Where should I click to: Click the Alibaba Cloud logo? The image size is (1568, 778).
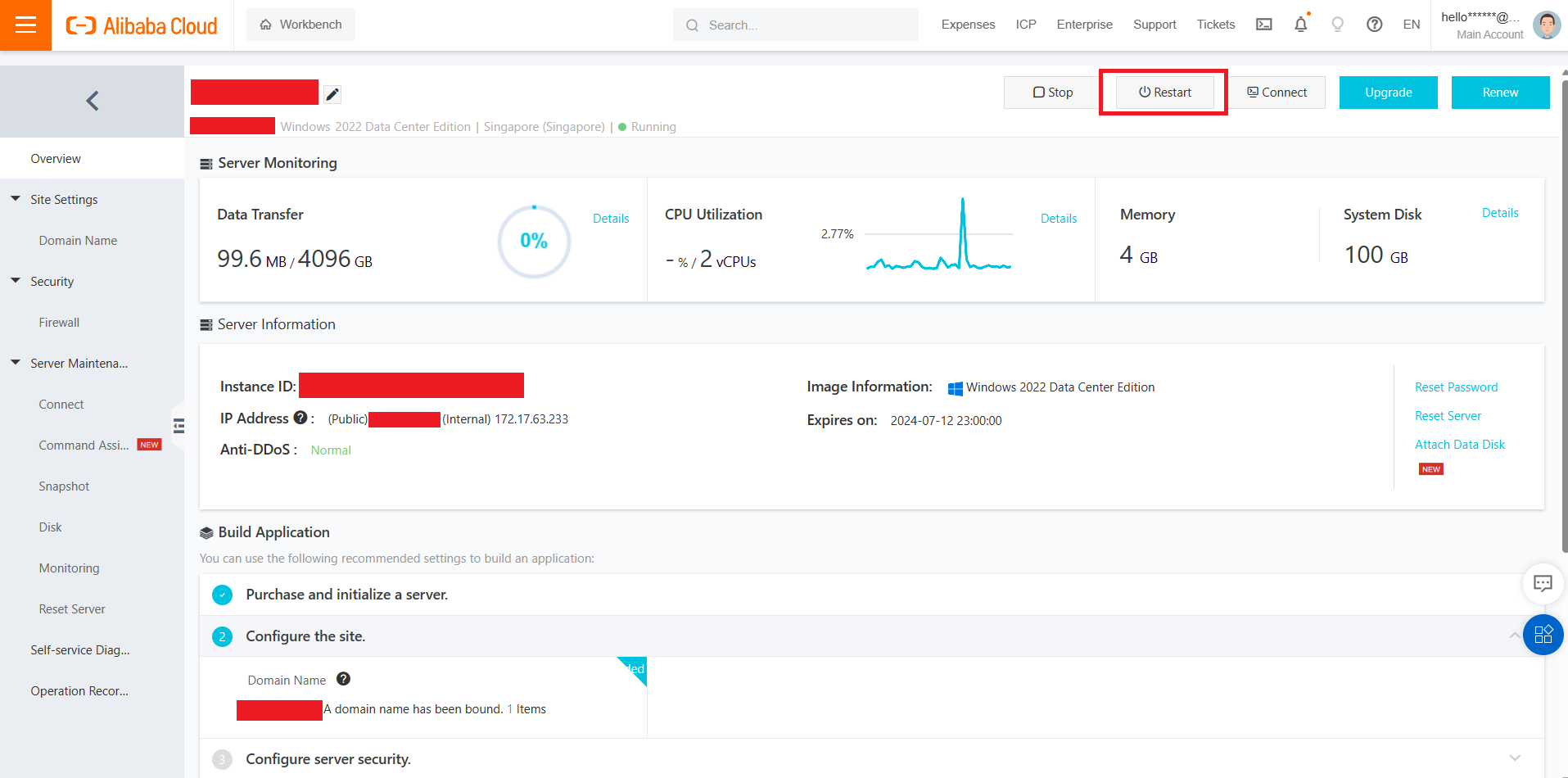coord(142,26)
